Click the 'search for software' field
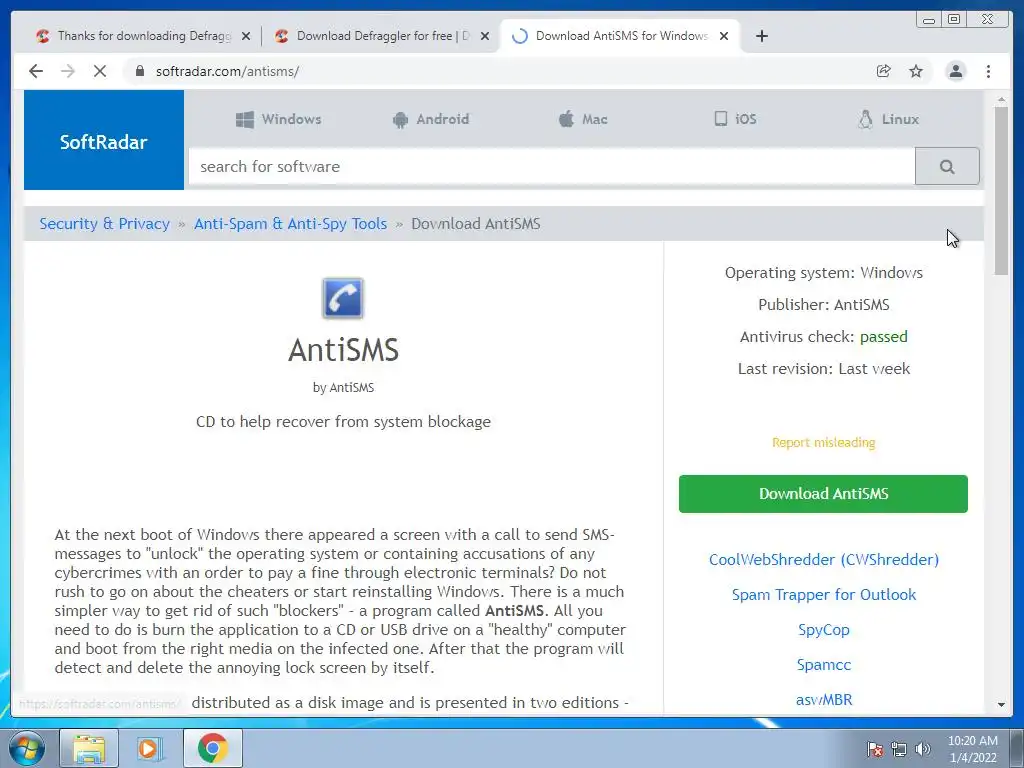Viewport: 1024px width, 768px height. tap(552, 167)
